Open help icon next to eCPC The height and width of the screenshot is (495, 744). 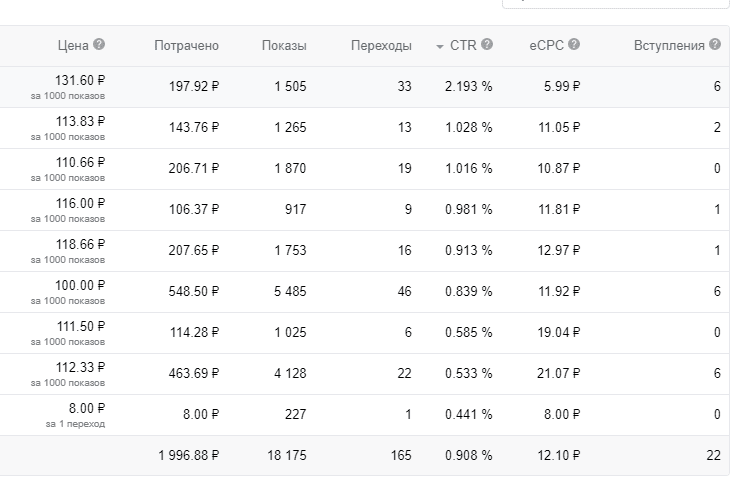tap(574, 44)
